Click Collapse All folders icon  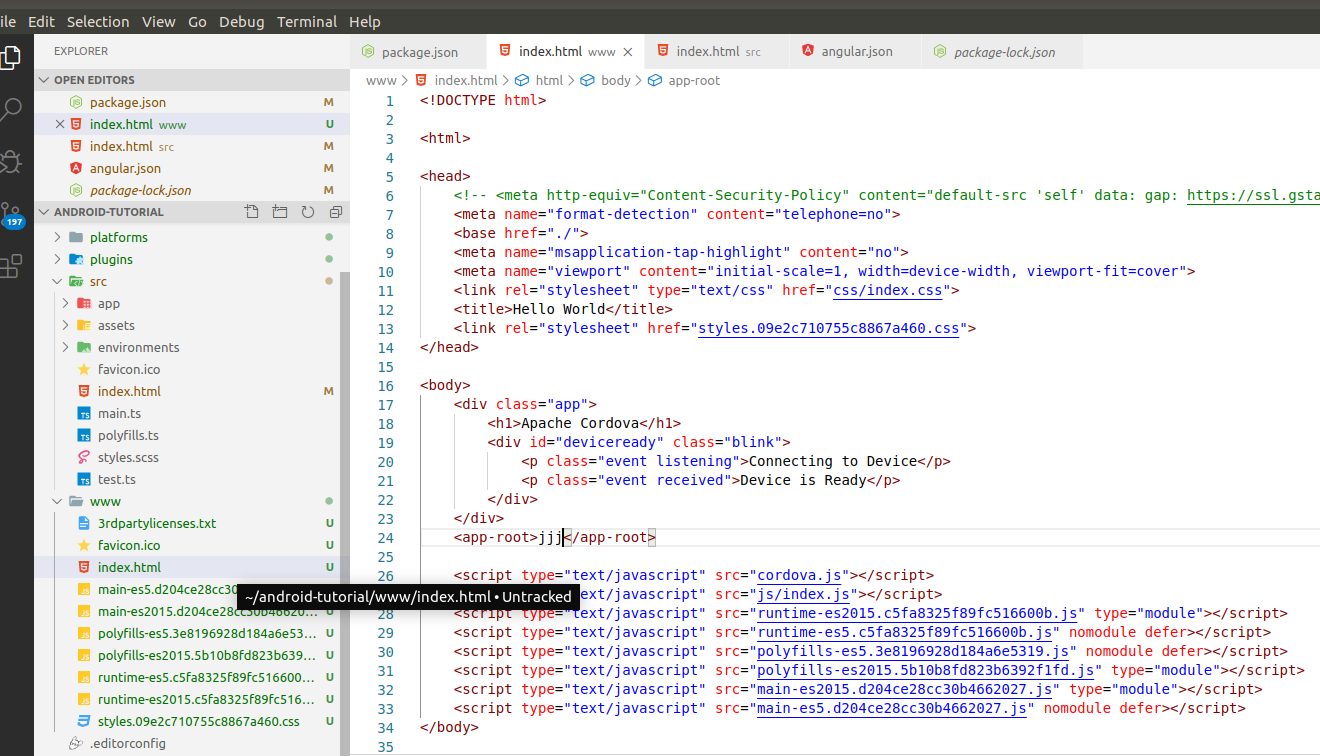click(336, 212)
